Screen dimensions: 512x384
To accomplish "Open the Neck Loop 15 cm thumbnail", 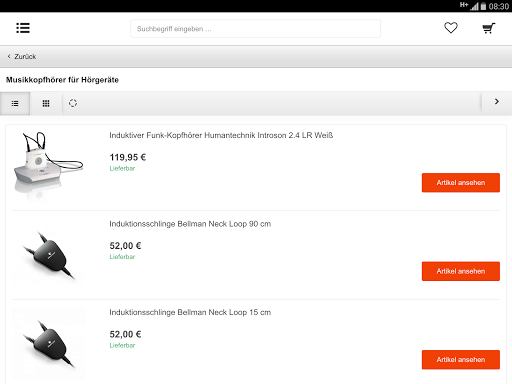I will [x=48, y=343].
